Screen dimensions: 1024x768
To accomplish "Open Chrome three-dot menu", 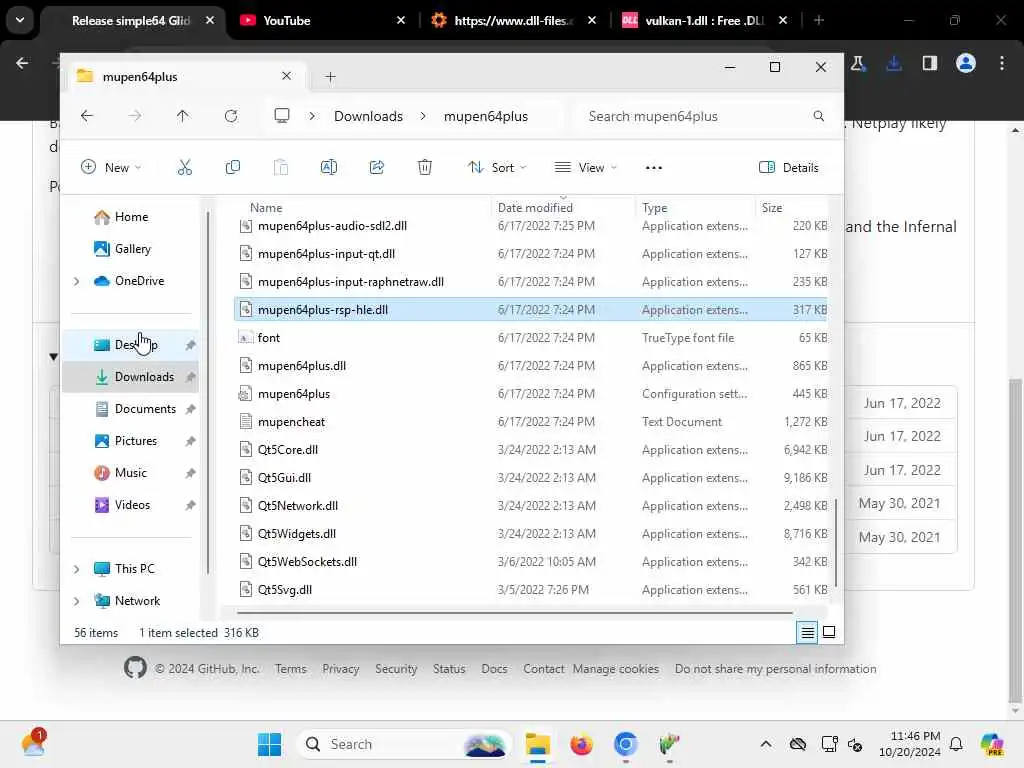I will coord(1002,63).
